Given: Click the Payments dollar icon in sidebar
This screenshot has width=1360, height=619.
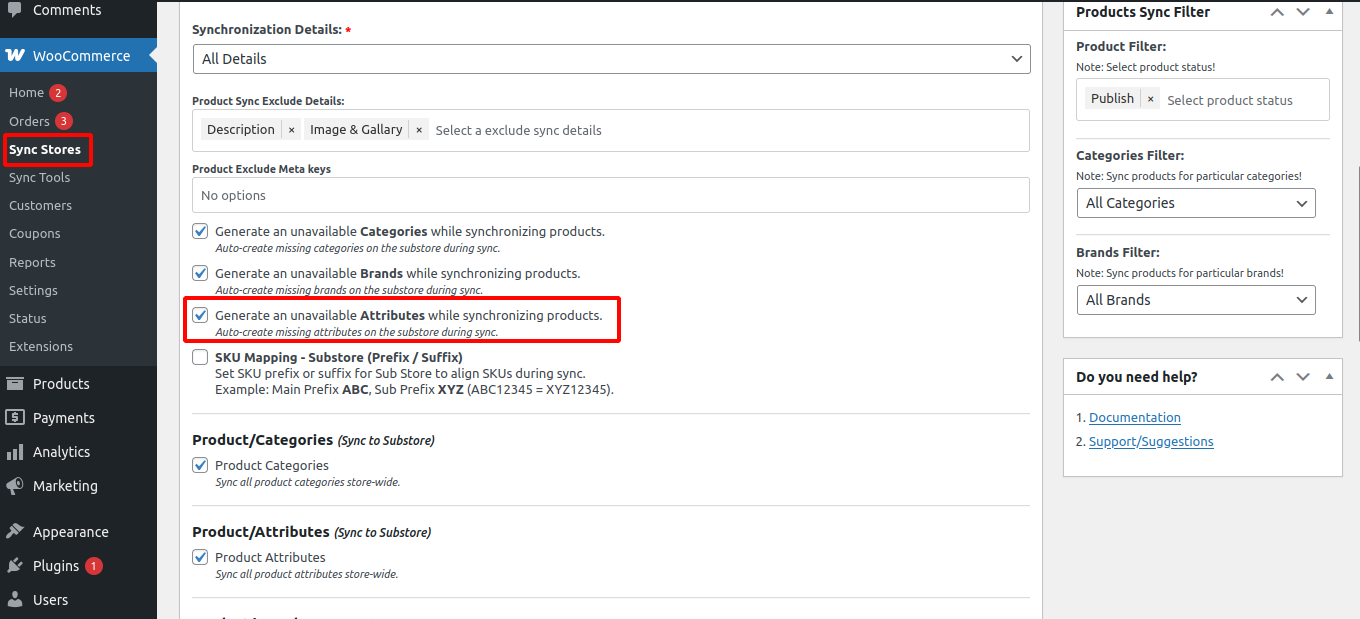Looking at the screenshot, I should click(15, 418).
